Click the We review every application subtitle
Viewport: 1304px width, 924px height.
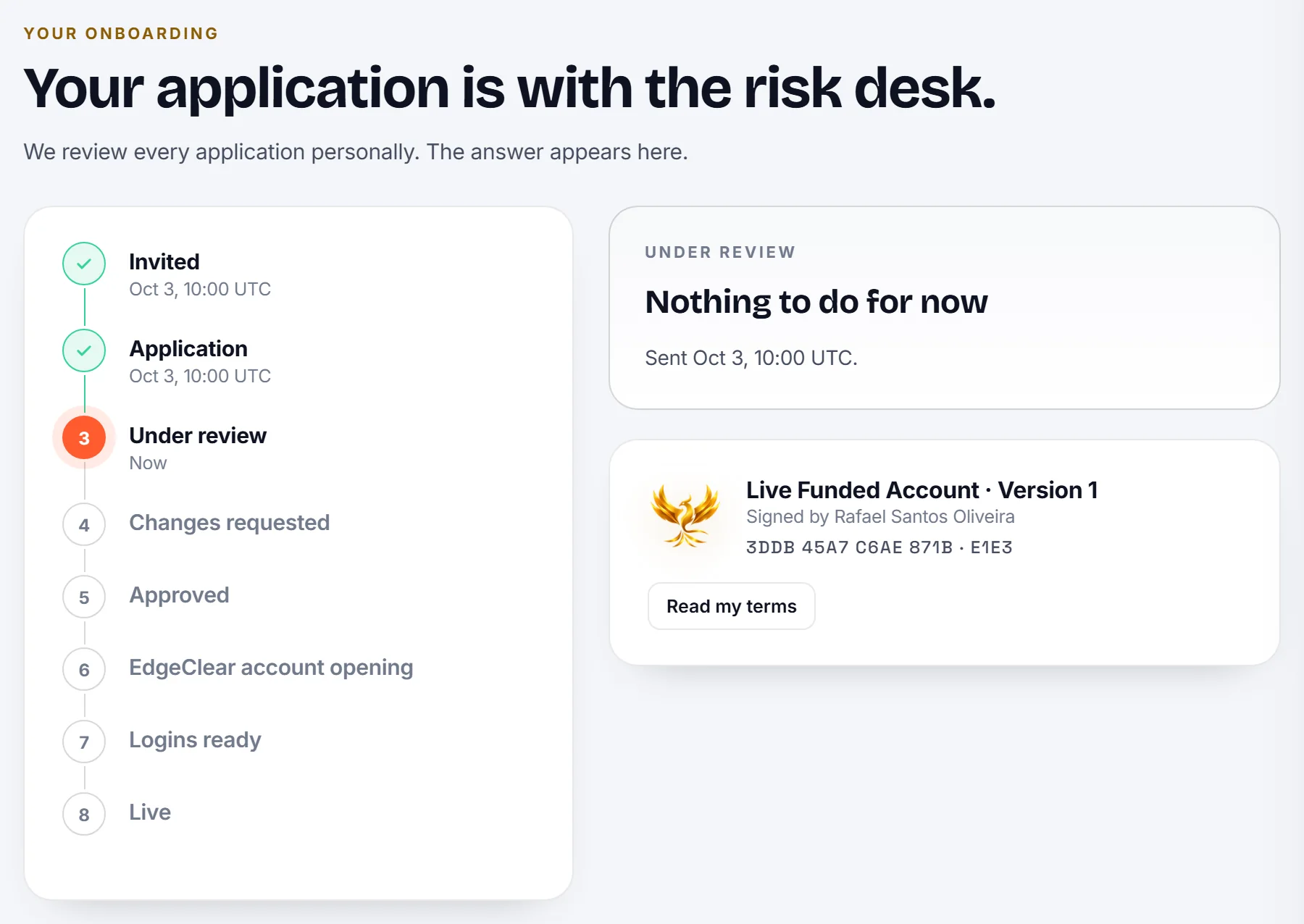pyautogui.click(x=356, y=152)
